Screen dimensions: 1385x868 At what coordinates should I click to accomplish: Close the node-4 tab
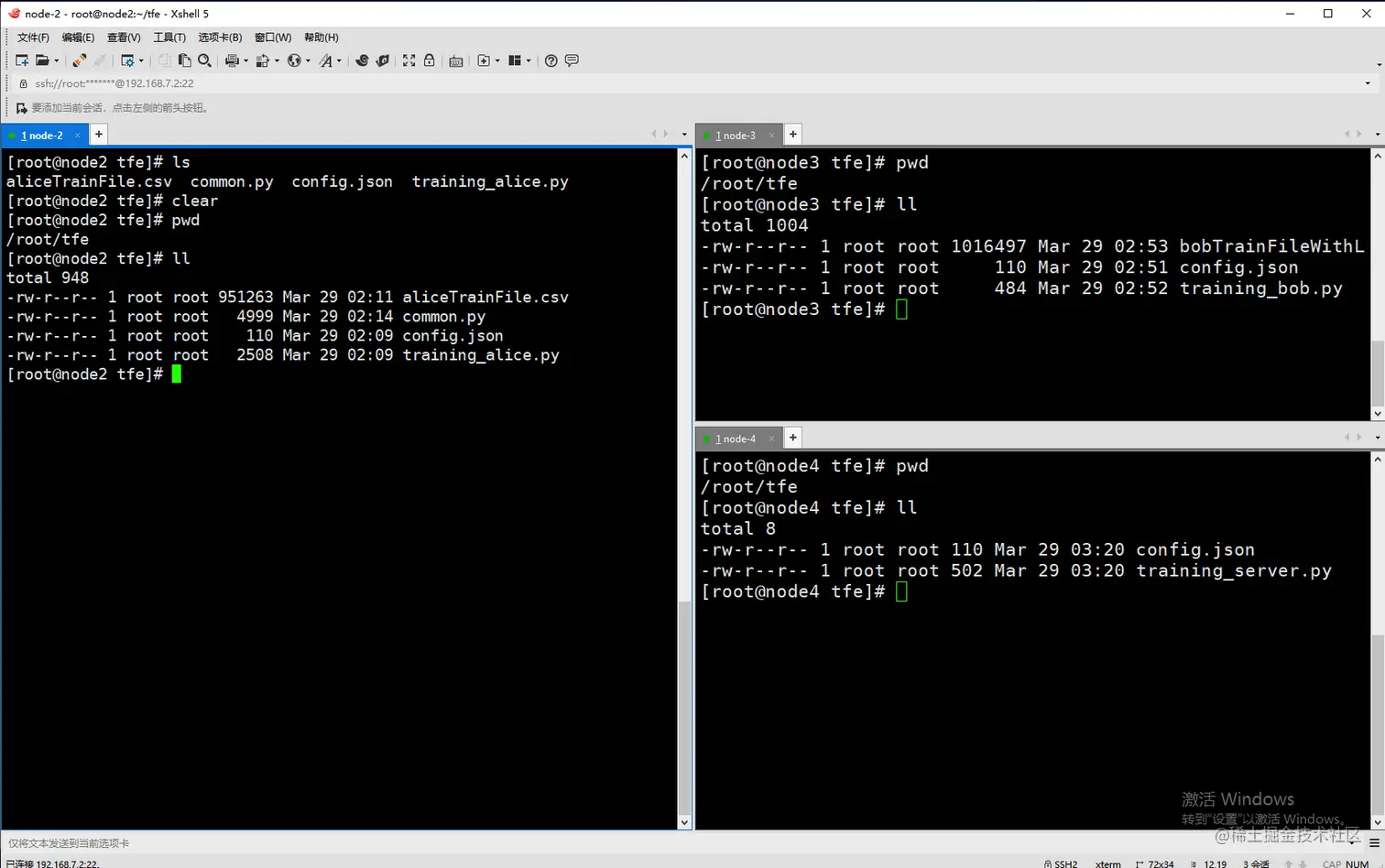pos(771,439)
